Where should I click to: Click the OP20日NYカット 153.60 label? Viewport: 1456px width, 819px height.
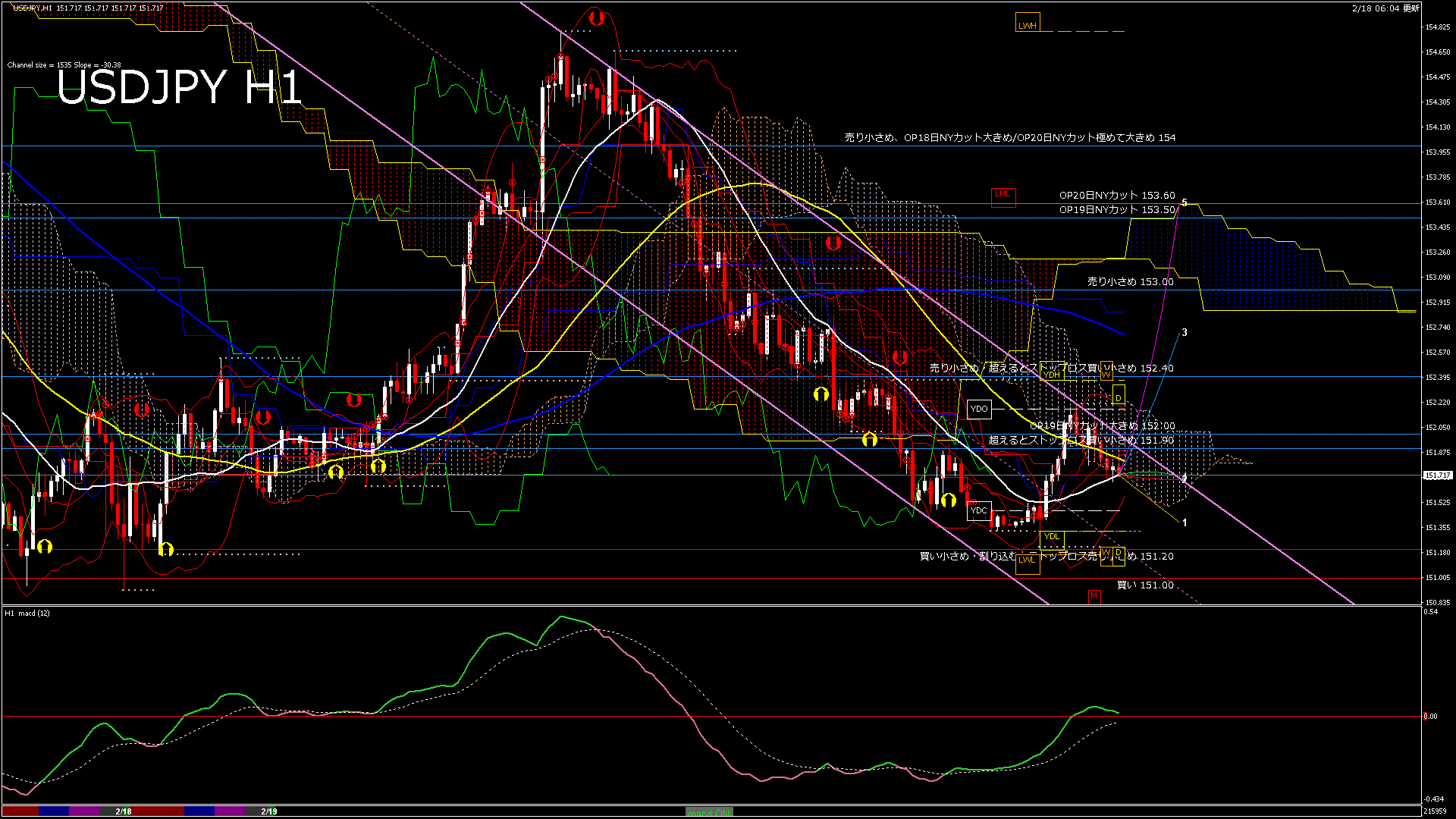1116,196
